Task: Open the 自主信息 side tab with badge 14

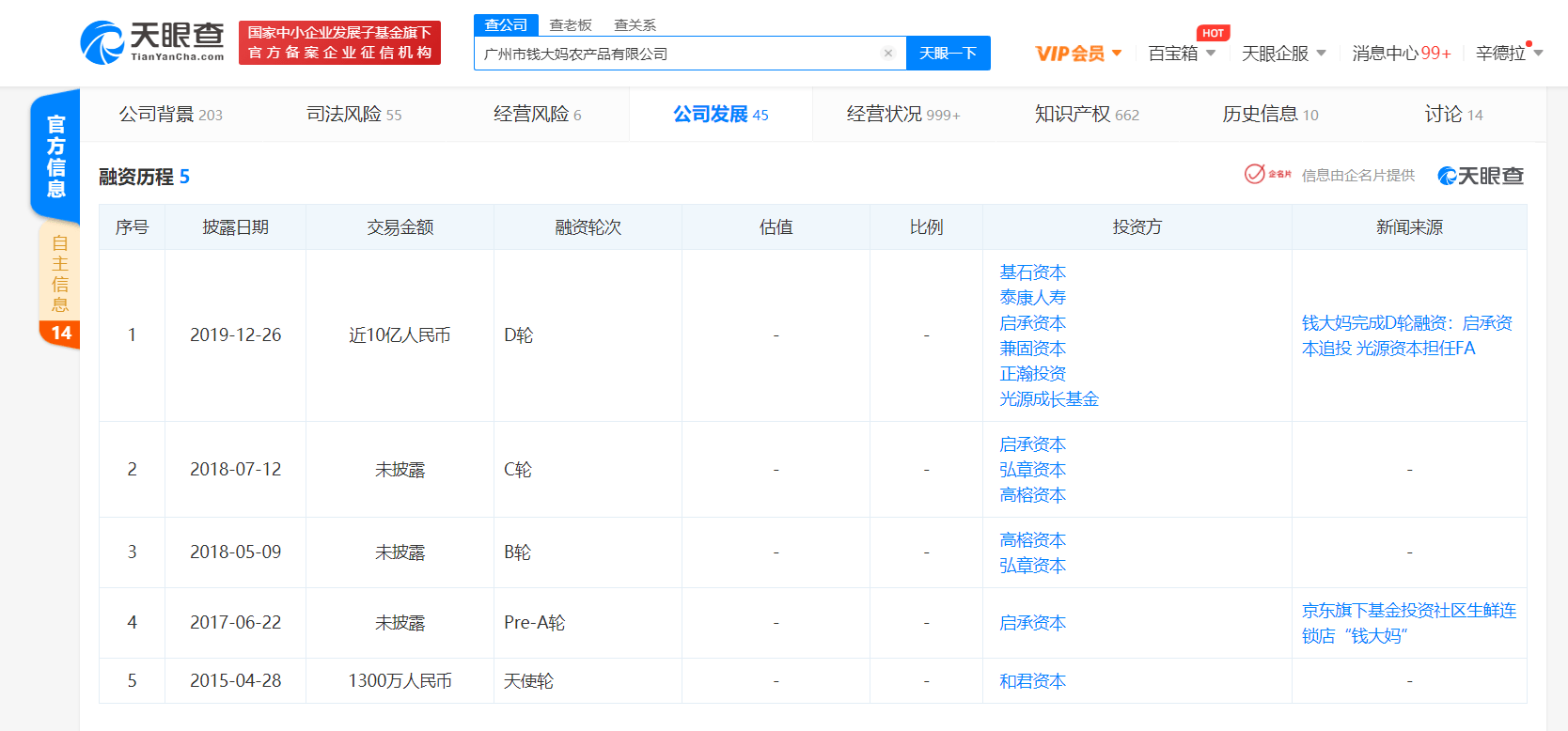Action: pyautogui.click(x=59, y=284)
